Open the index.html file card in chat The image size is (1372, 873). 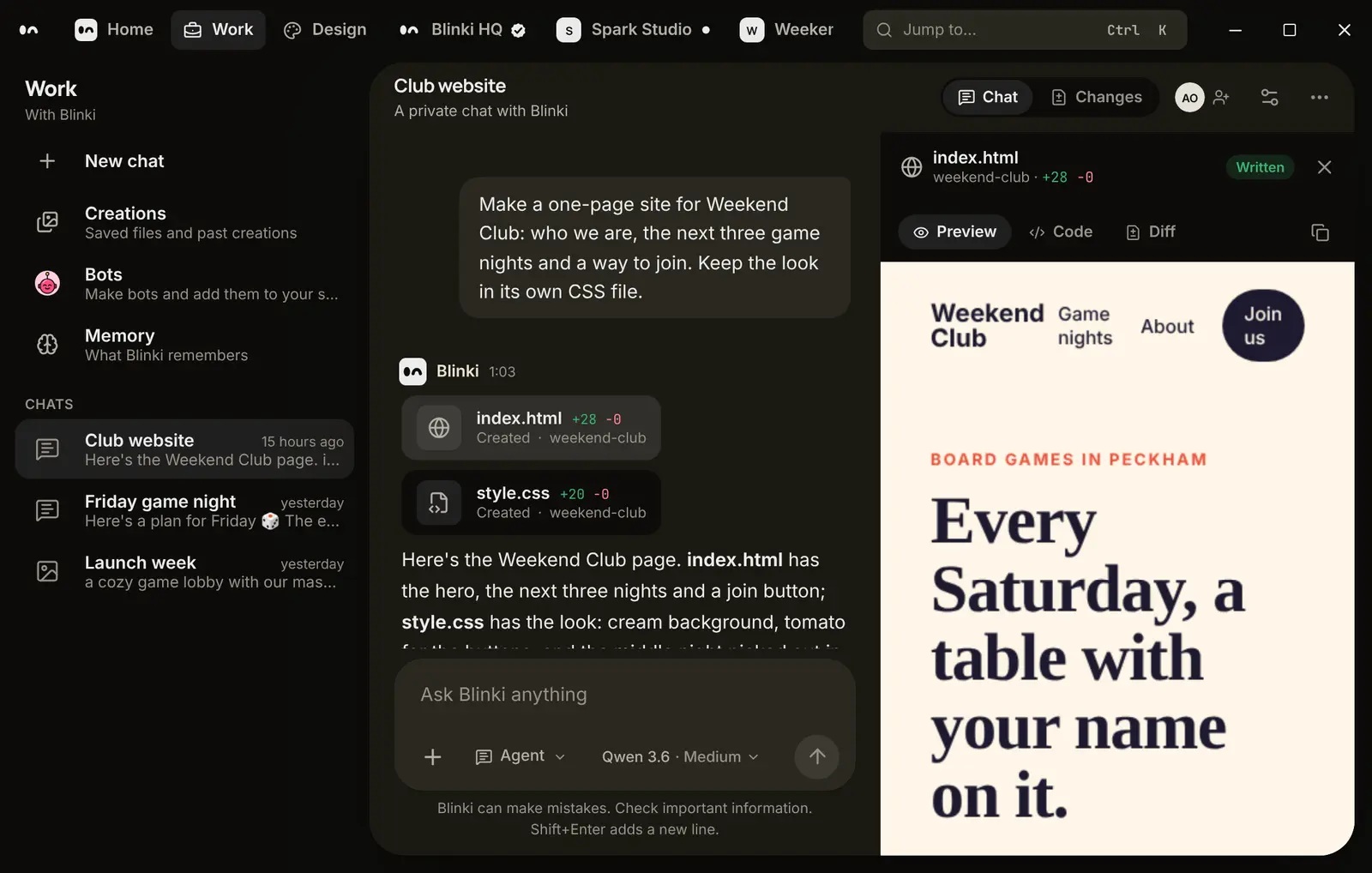pyautogui.click(x=531, y=427)
